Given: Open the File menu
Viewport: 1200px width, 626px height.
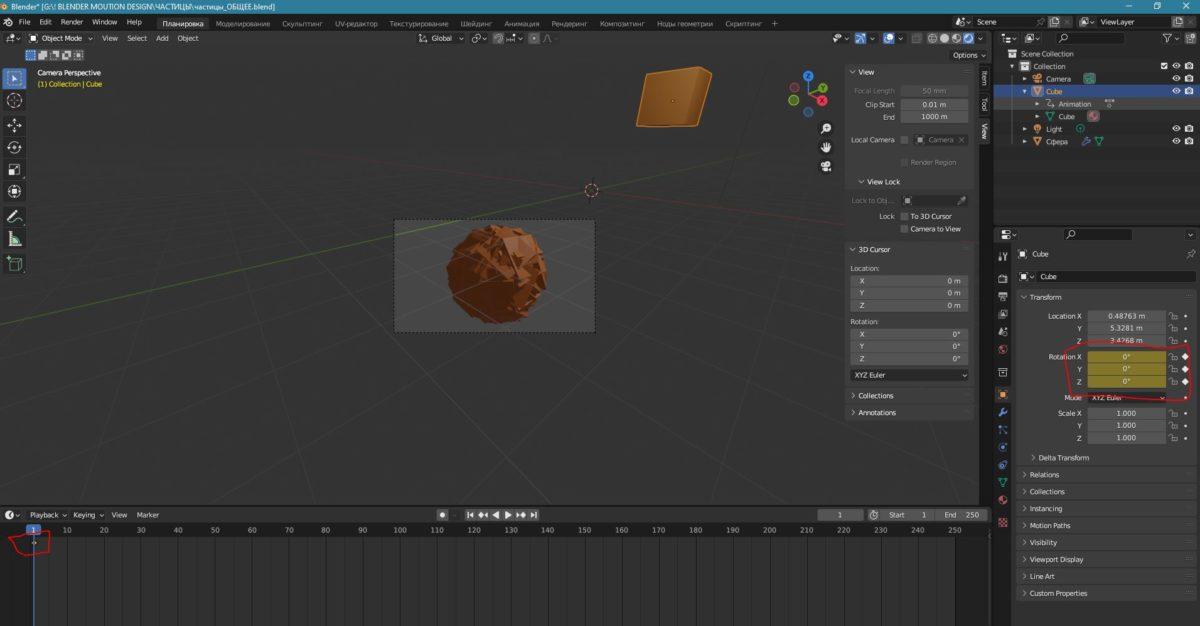Looking at the screenshot, I should coord(24,22).
